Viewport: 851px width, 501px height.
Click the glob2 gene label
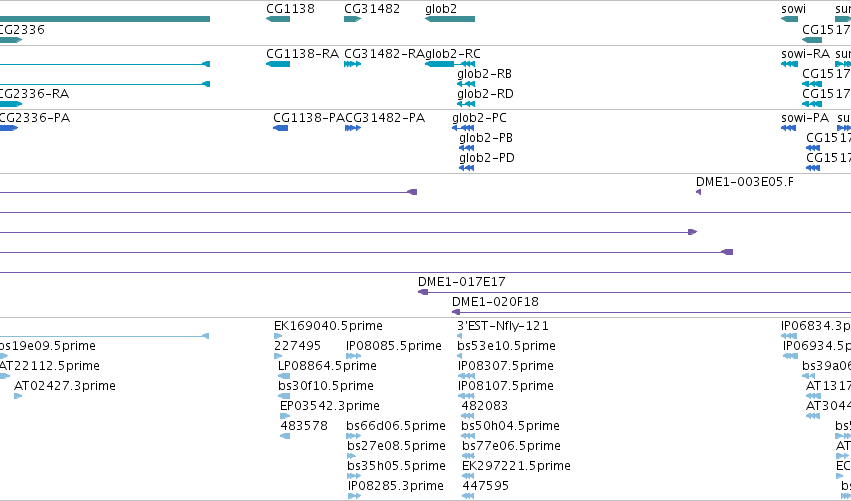(441, 9)
